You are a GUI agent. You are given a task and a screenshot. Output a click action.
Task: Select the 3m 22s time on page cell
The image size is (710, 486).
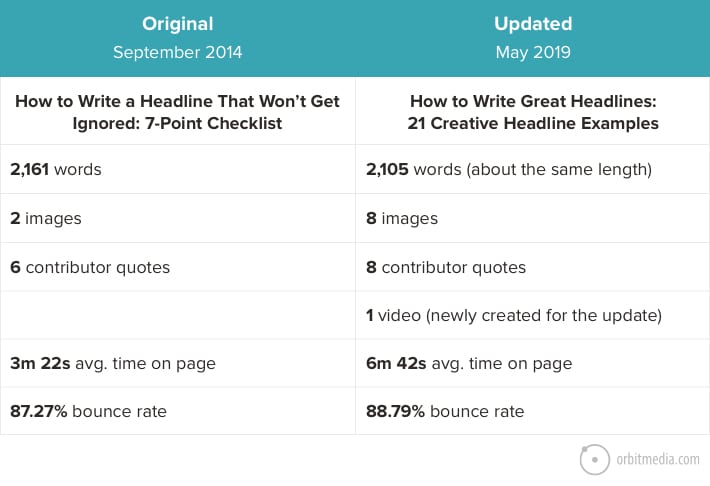tap(178, 363)
